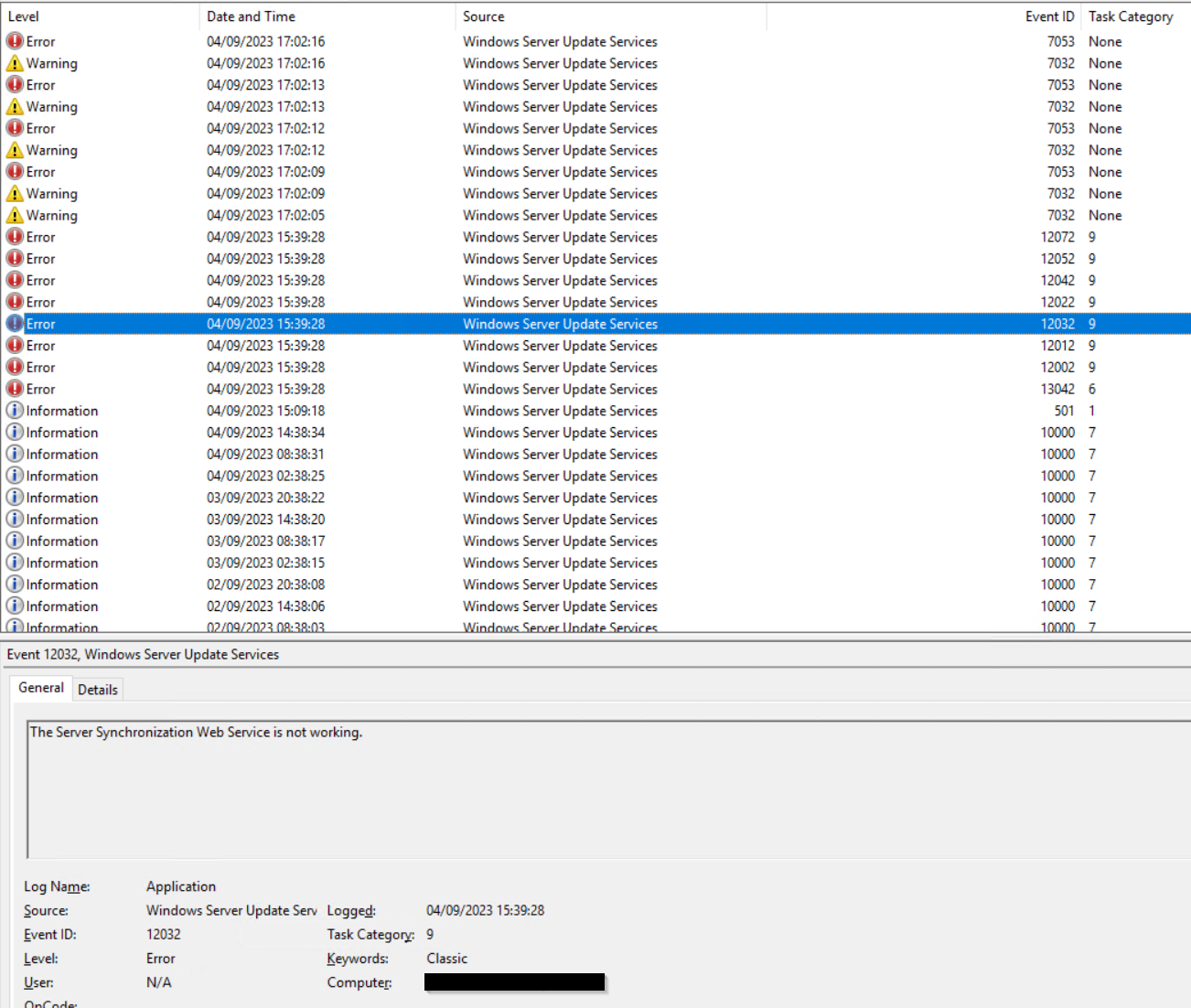Click the Warning icon on the 17:02:13 row

pos(15,107)
